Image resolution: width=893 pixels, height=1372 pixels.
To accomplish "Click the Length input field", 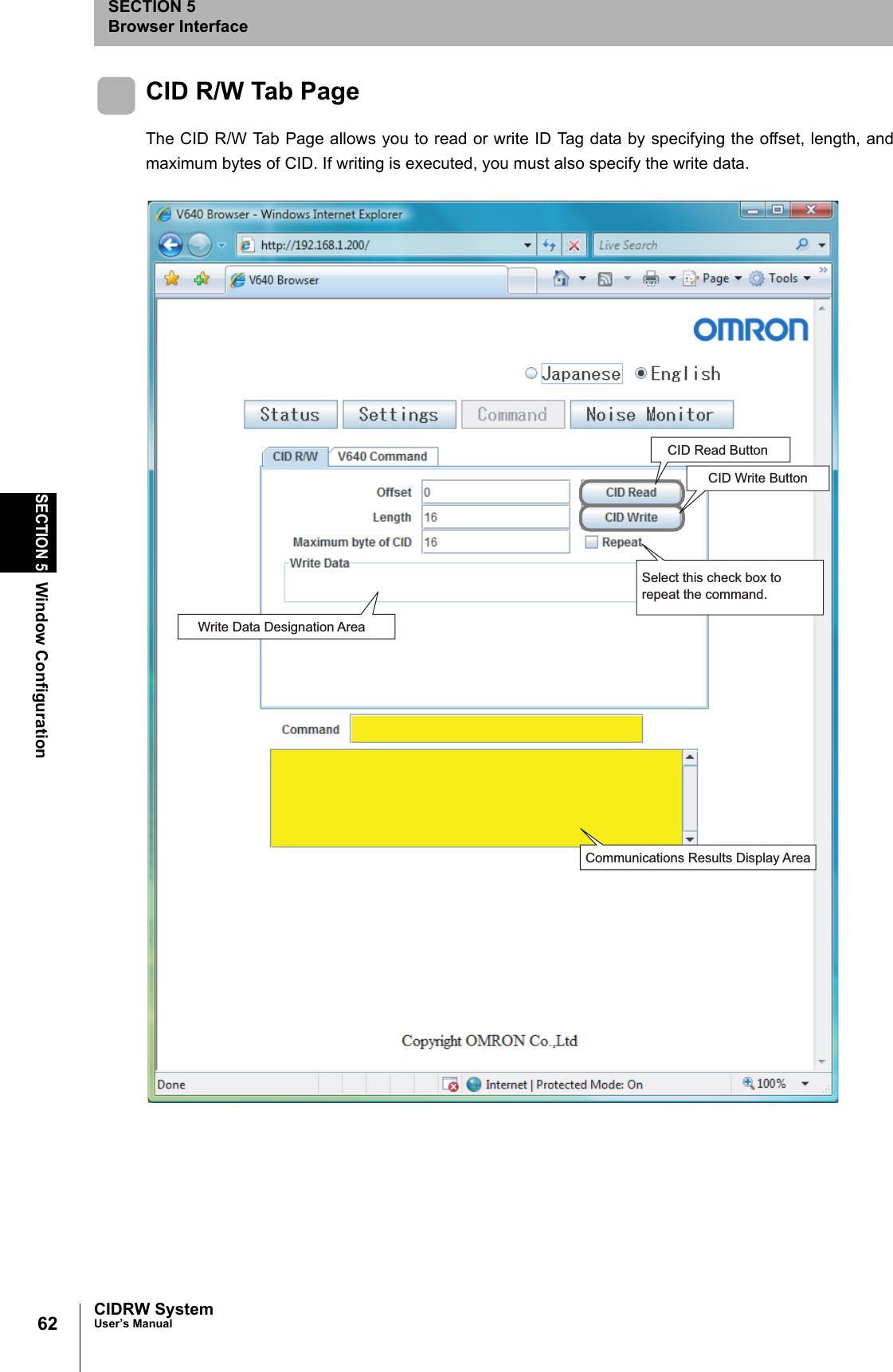I will tap(495, 517).
